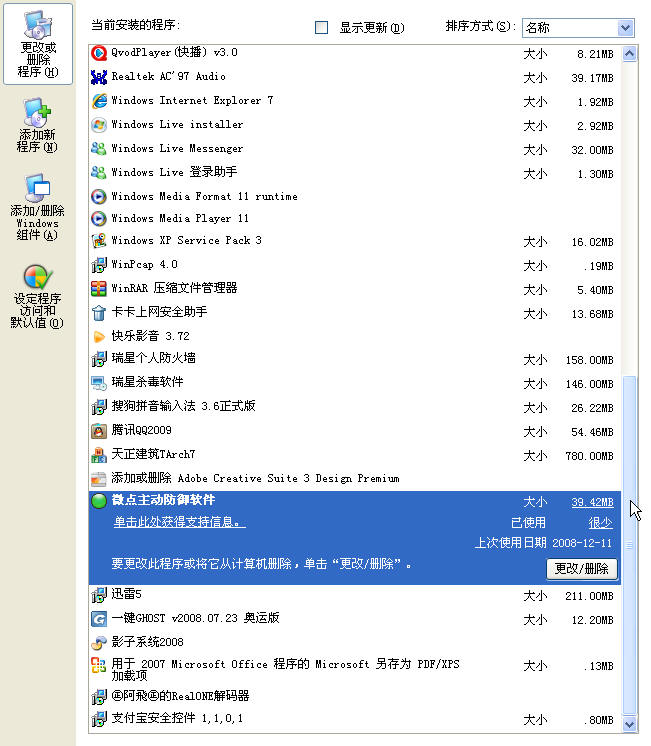Click the WinRAR 压缩文件管理器 icon
The width and height of the screenshot is (651, 746).
(99, 289)
